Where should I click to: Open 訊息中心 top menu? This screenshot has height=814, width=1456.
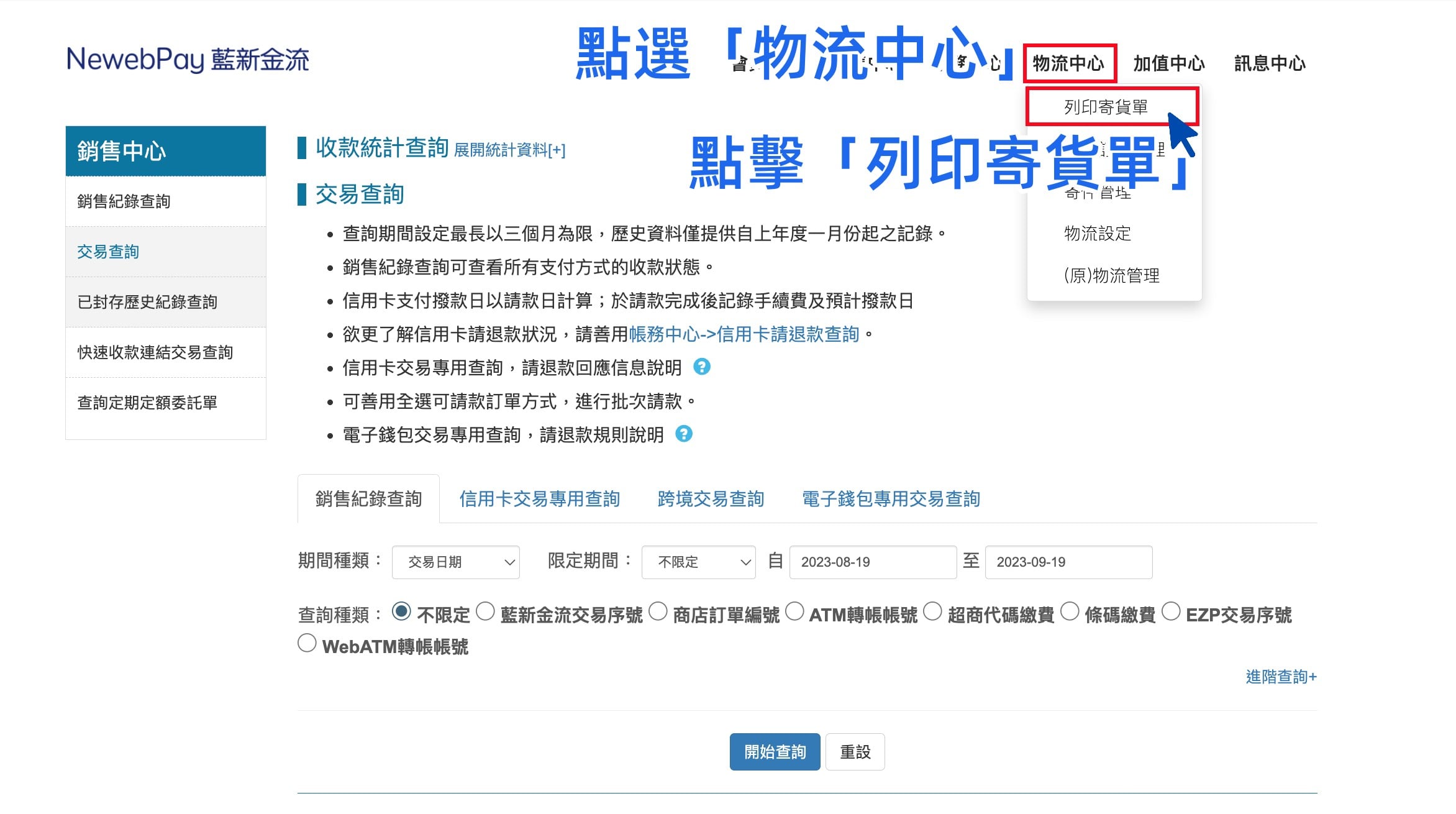[1270, 63]
